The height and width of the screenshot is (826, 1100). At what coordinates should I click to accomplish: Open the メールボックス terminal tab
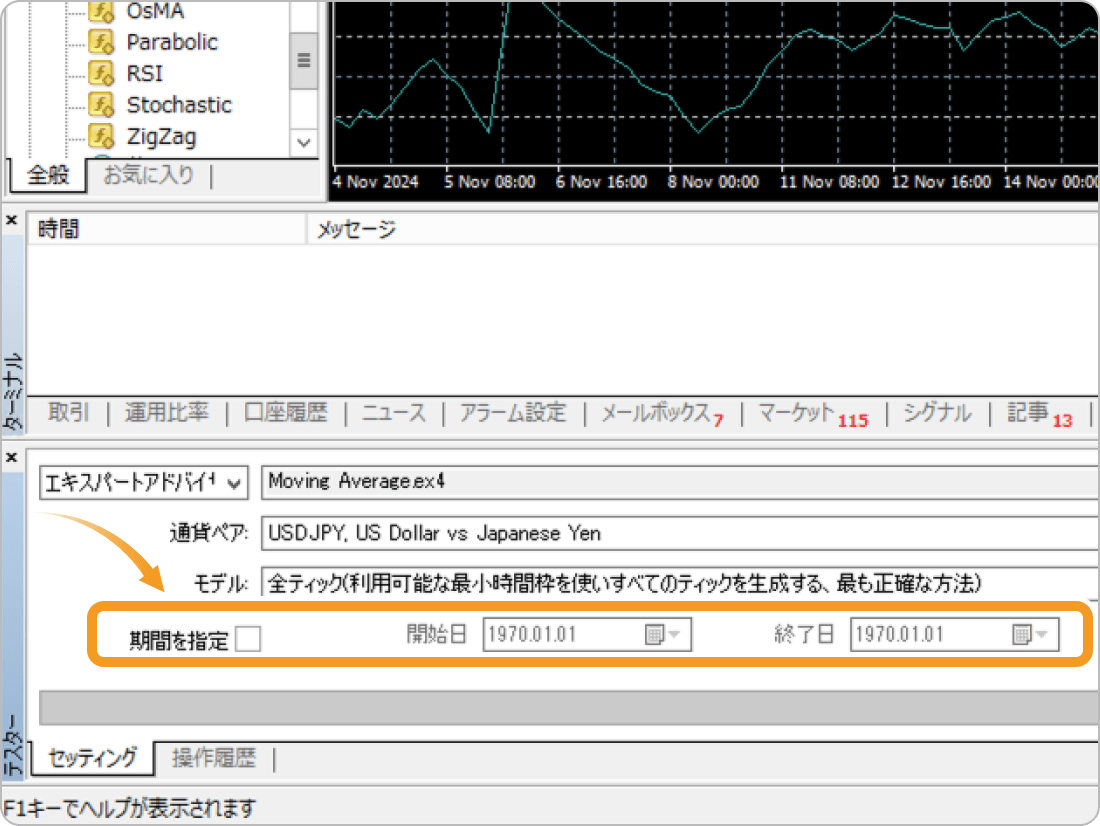pyautogui.click(x=662, y=413)
